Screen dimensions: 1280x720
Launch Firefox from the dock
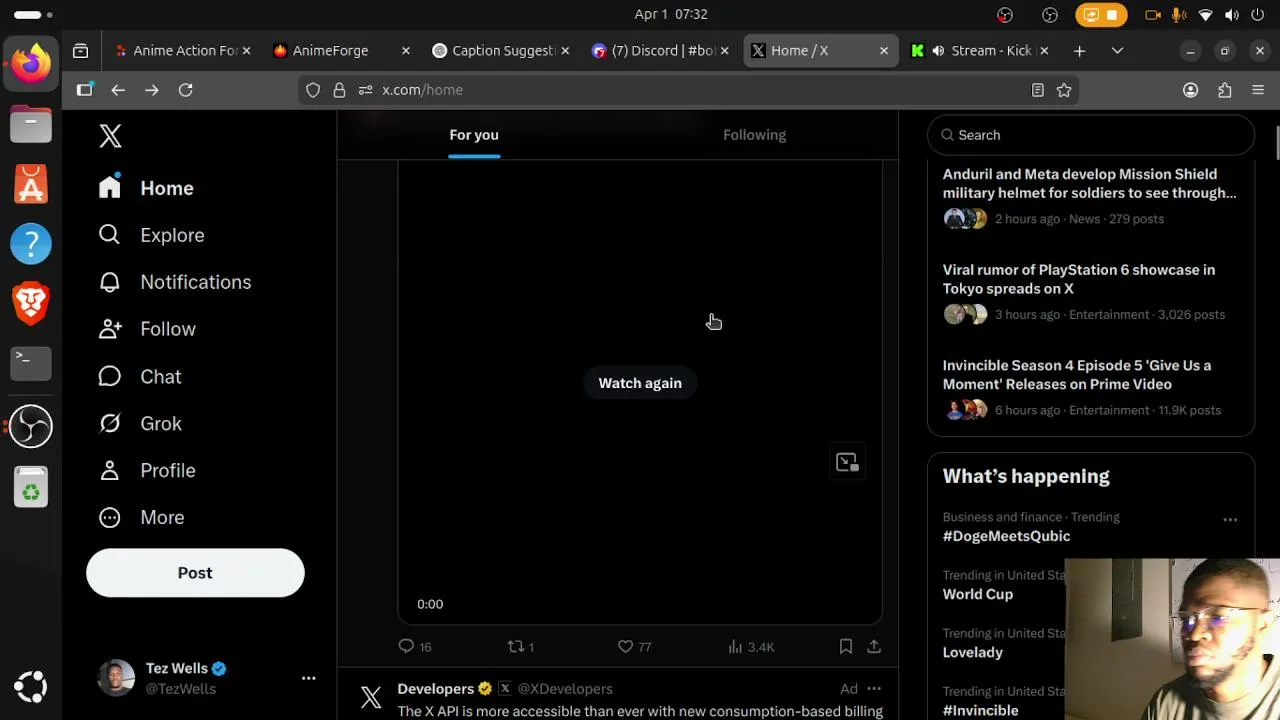[31, 64]
